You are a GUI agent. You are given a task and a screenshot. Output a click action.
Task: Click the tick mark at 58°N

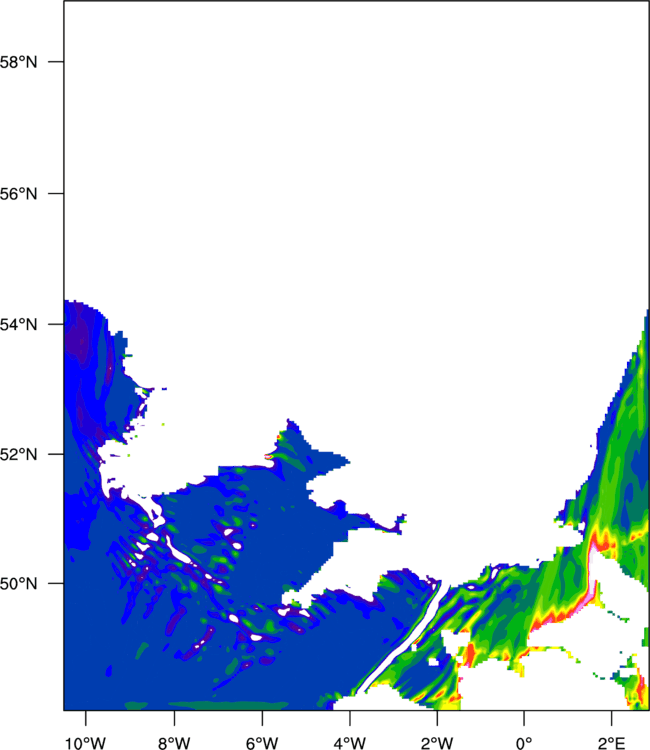click(56, 62)
